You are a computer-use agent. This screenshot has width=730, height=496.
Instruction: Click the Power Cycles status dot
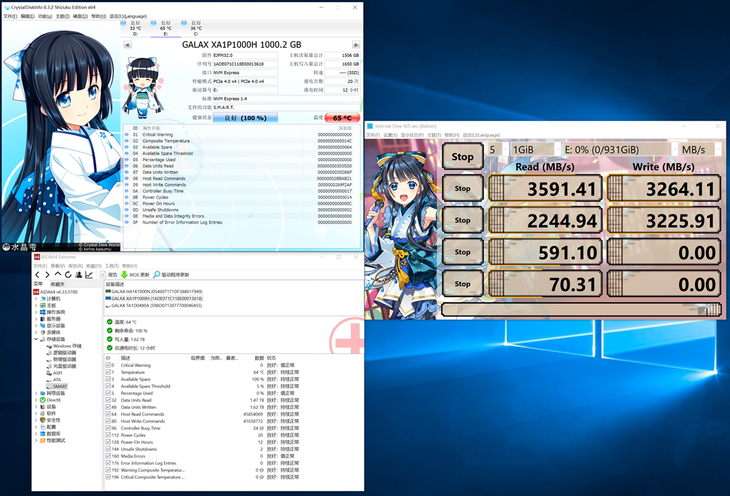(x=127, y=197)
